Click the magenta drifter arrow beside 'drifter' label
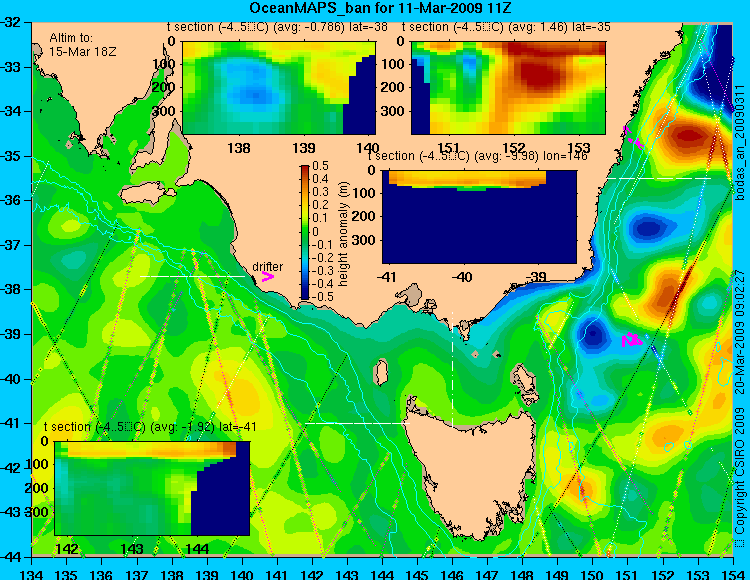The image size is (750, 580). click(x=268, y=276)
